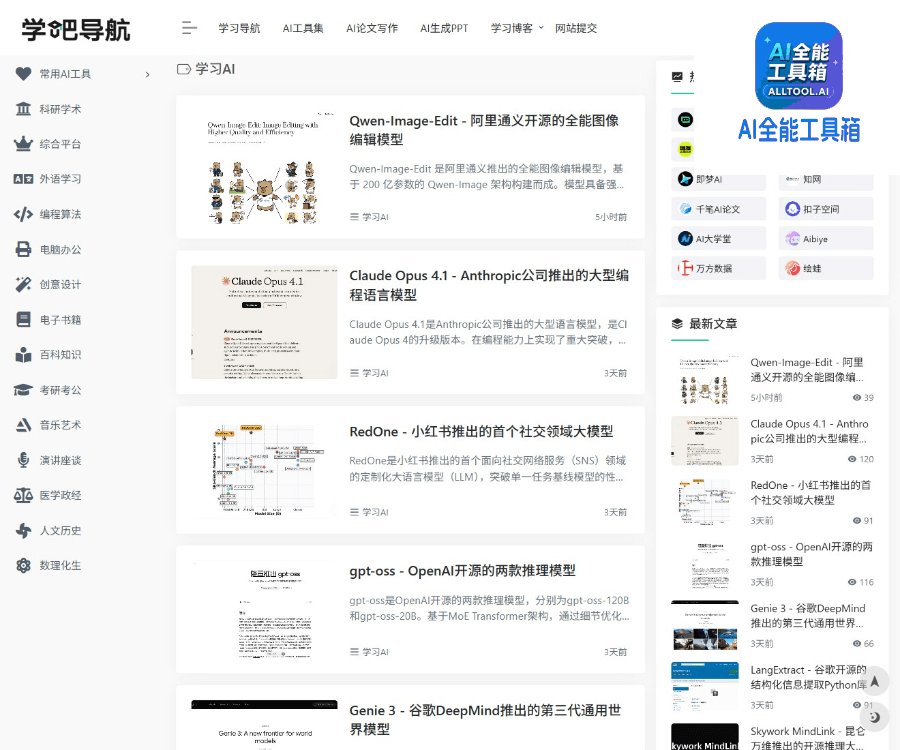Click the 即梦AI tool icon
Viewport: 900px width, 750px height.
coord(685,179)
